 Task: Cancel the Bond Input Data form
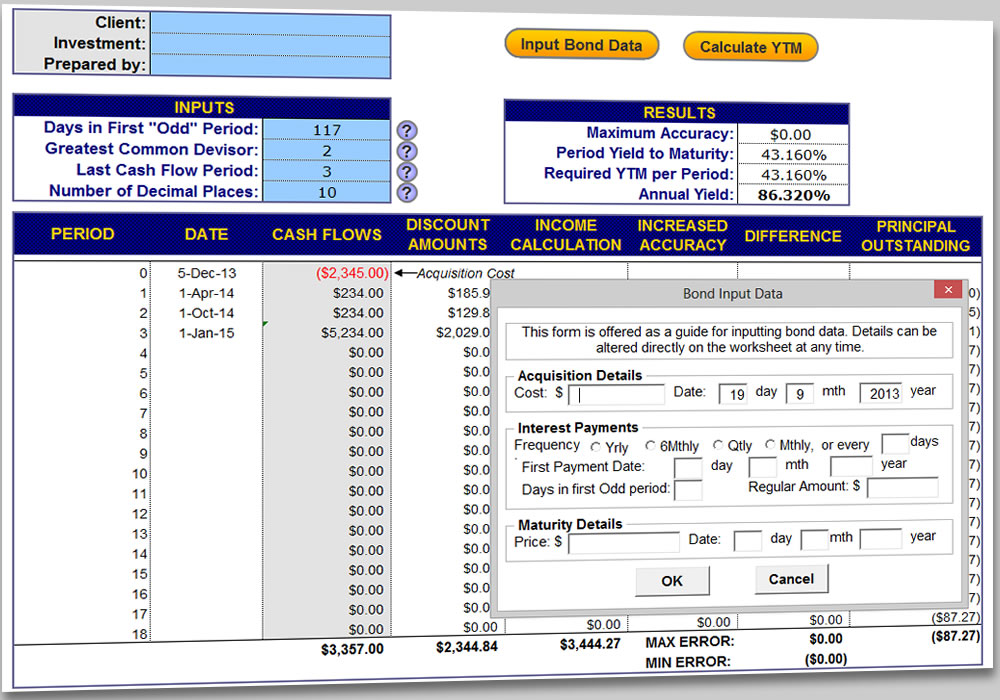point(791,579)
